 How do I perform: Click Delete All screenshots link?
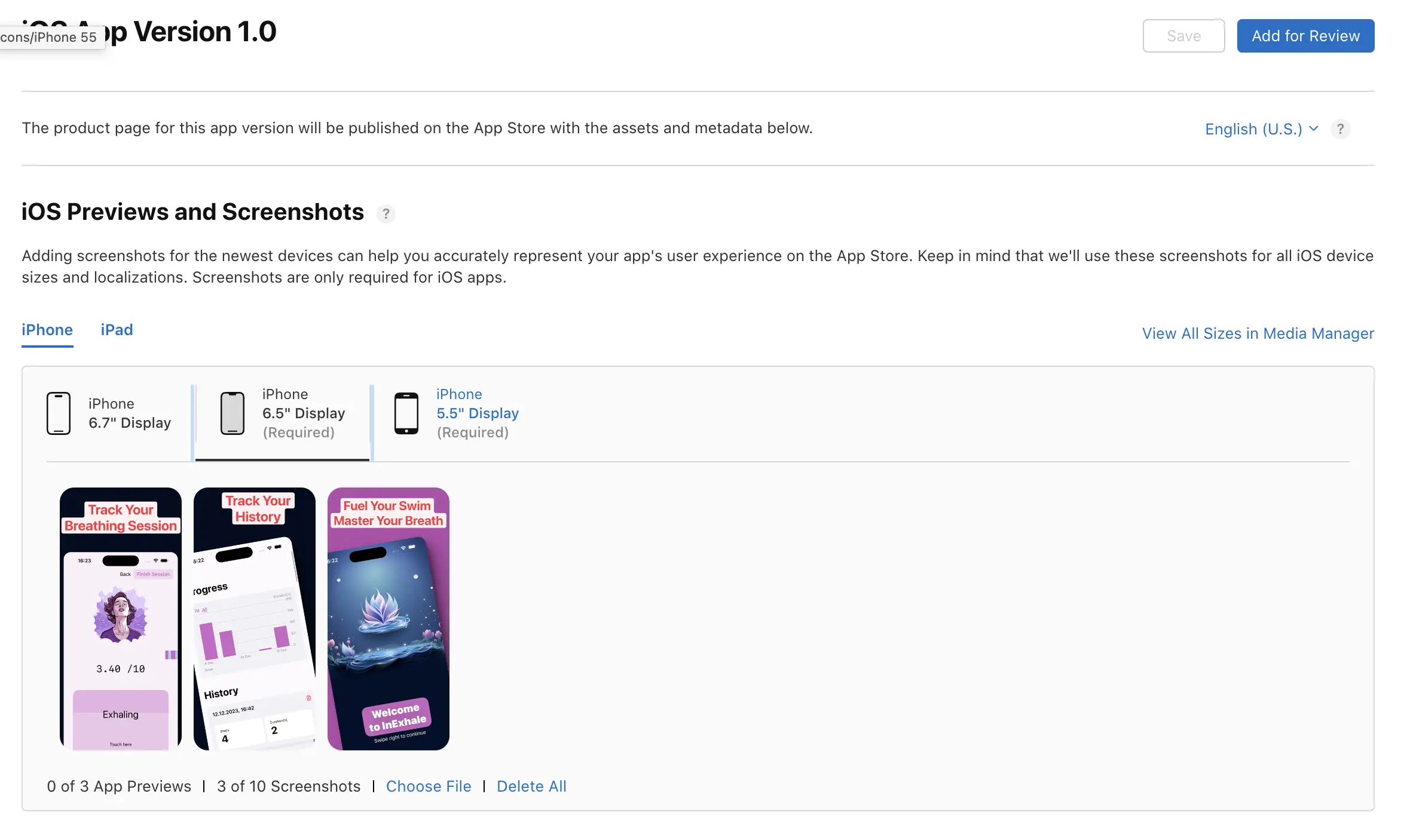click(531, 786)
